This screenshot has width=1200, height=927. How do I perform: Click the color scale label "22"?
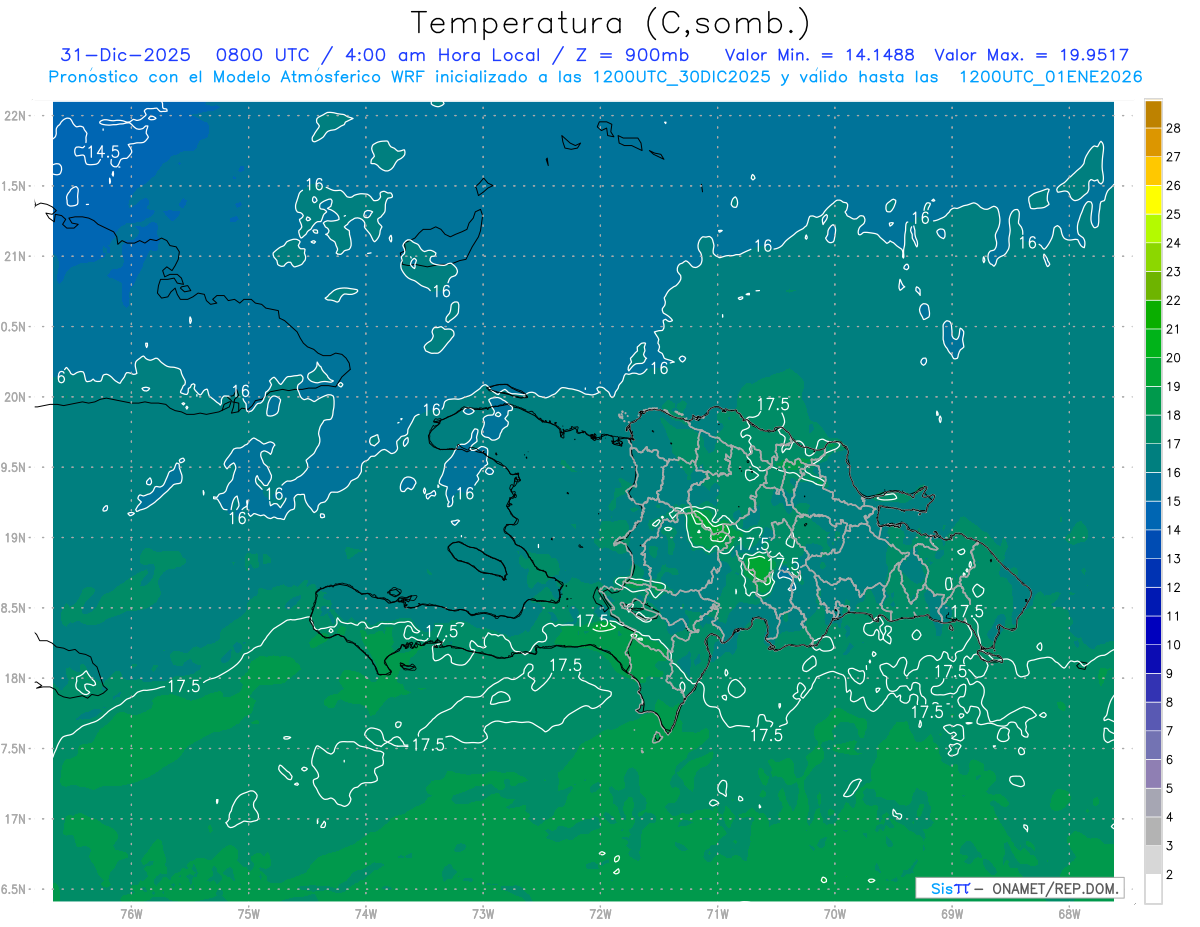point(1174,301)
